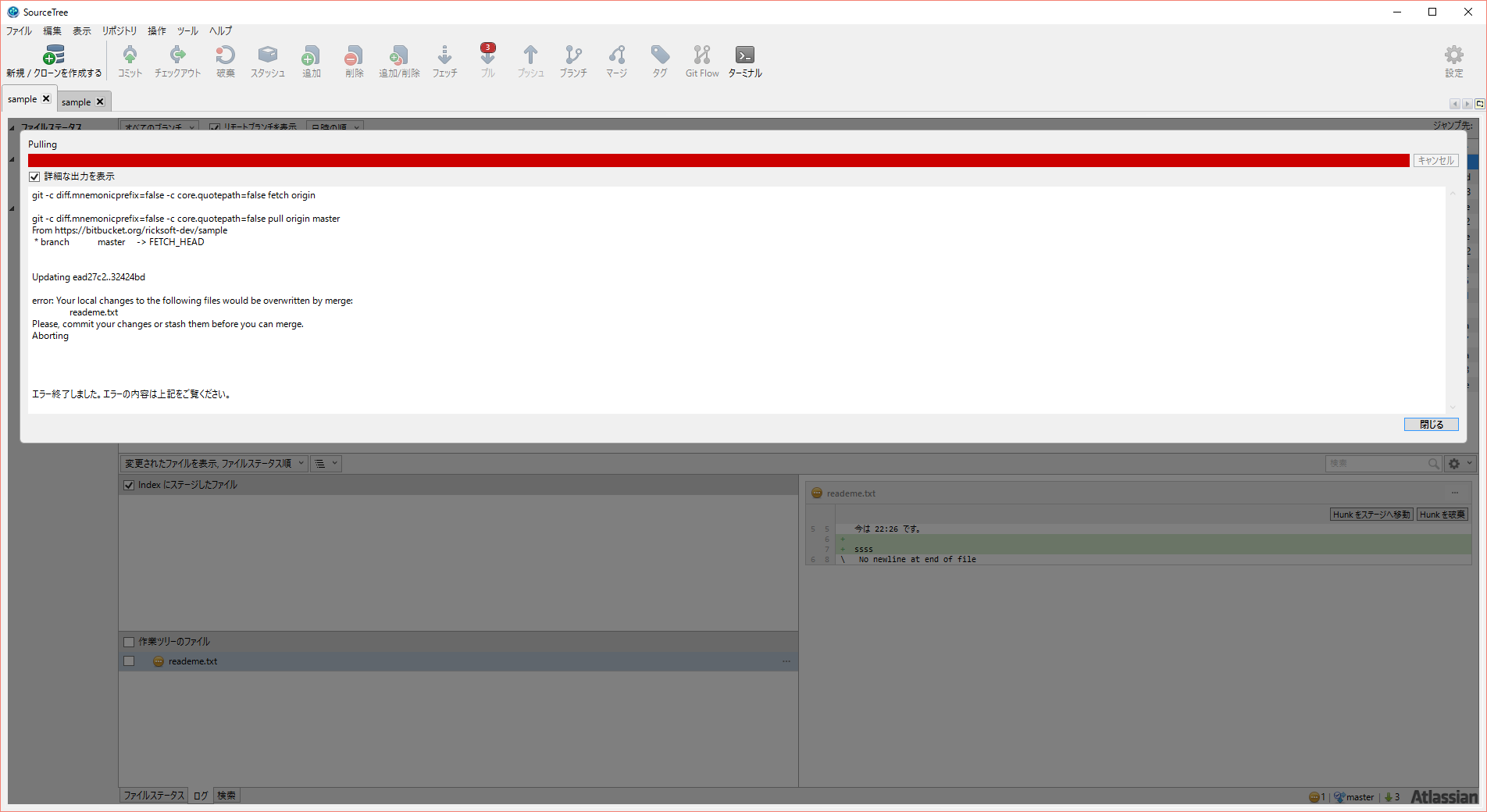Switch to the second sample tab
Viewport: 1487px width, 812px height.
click(x=77, y=102)
